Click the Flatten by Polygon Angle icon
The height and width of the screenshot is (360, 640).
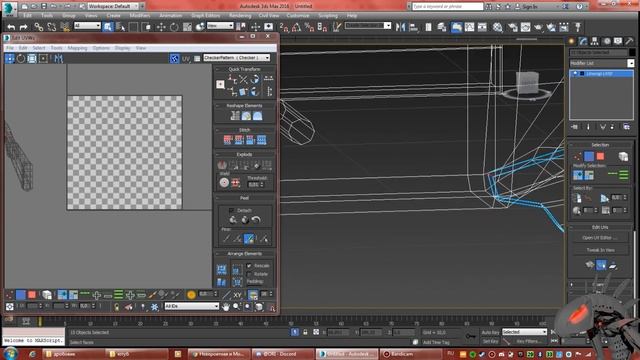coord(222,165)
